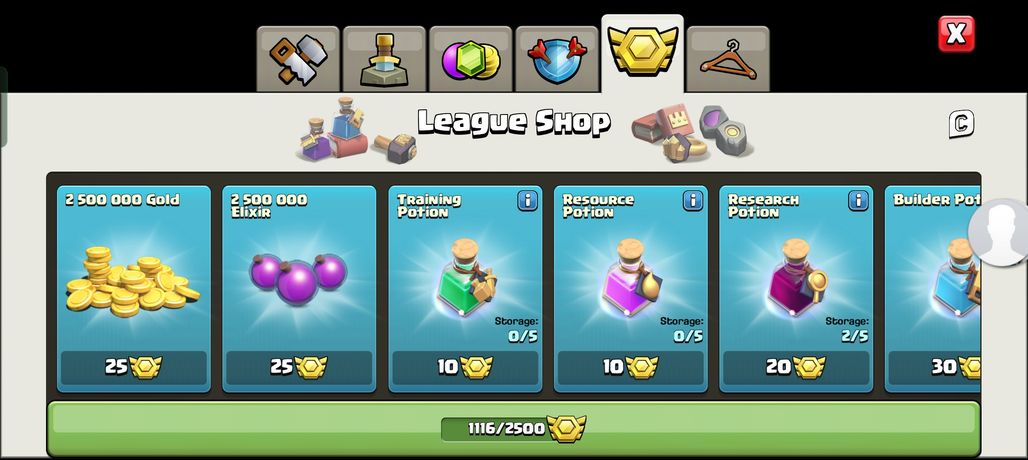1028x460 pixels.
Task: Tap the gold coins pile image
Action: pos(132,282)
